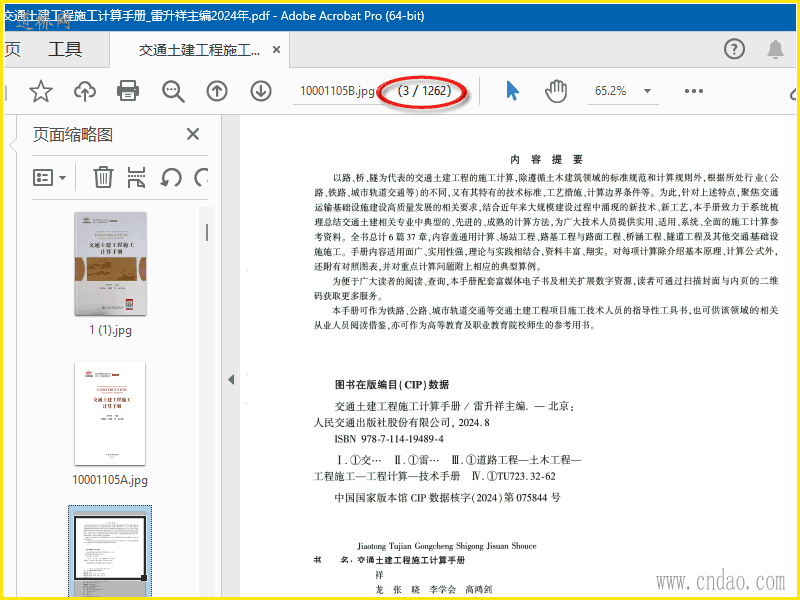Click the 页面缩略图 panel title
800x600 pixels.
point(72,135)
